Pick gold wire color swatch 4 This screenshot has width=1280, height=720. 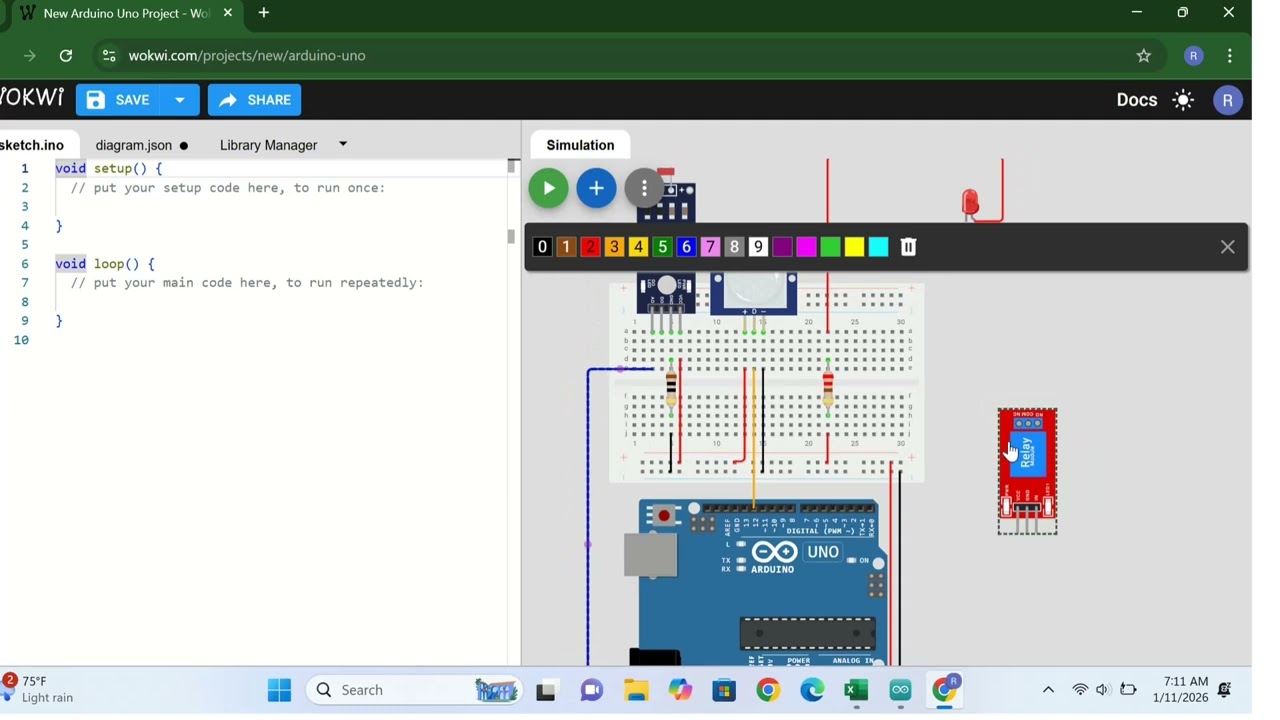click(638, 247)
